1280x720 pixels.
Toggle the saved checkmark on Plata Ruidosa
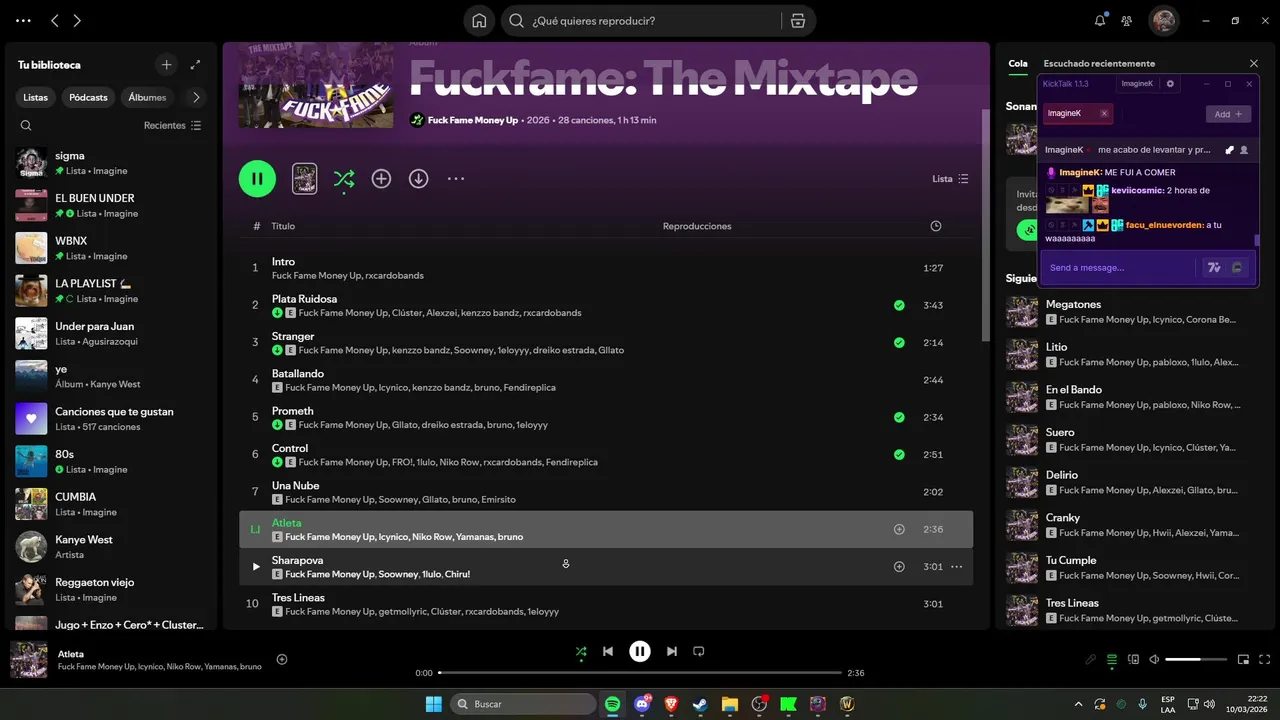pyautogui.click(x=899, y=305)
